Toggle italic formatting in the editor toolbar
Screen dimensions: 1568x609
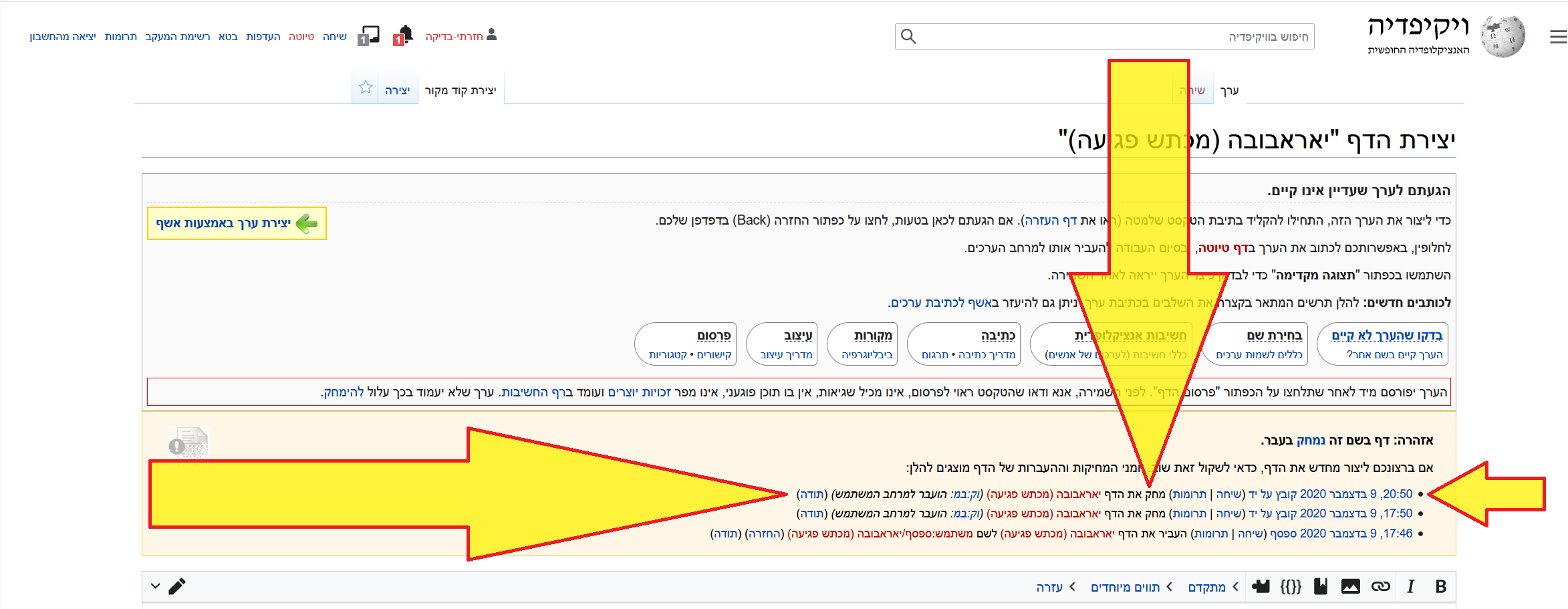1410,586
